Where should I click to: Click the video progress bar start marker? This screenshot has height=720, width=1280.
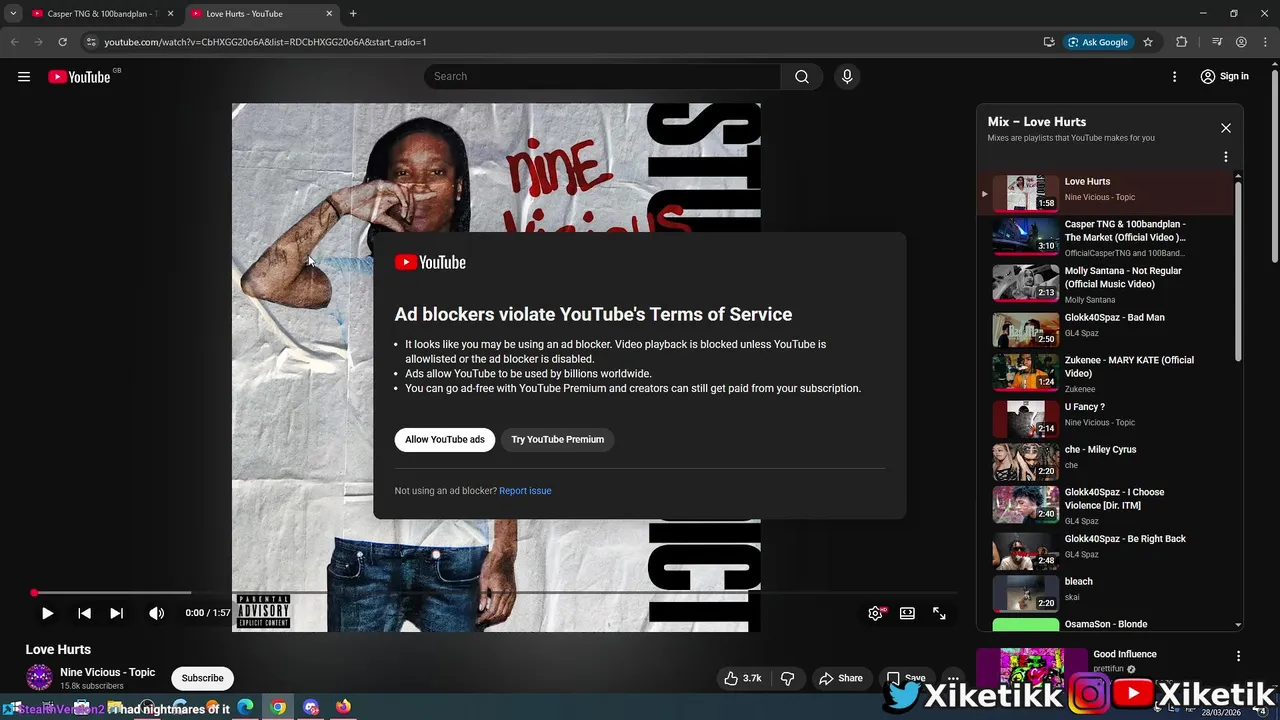tap(34, 593)
